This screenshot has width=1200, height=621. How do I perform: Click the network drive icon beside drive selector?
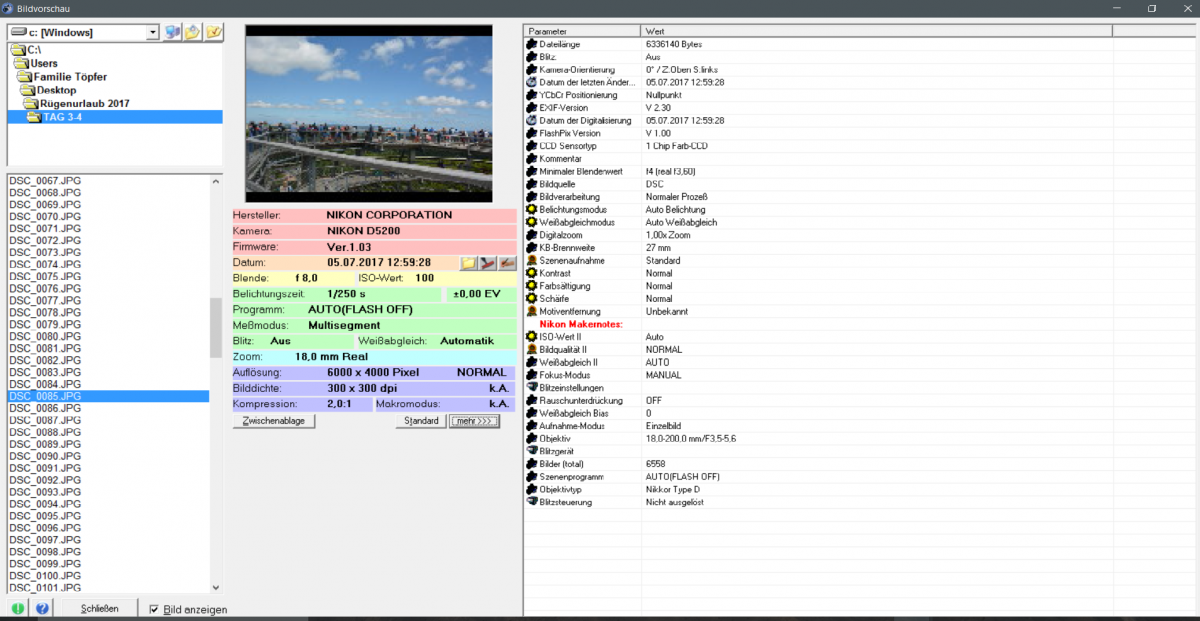pyautogui.click(x=173, y=32)
